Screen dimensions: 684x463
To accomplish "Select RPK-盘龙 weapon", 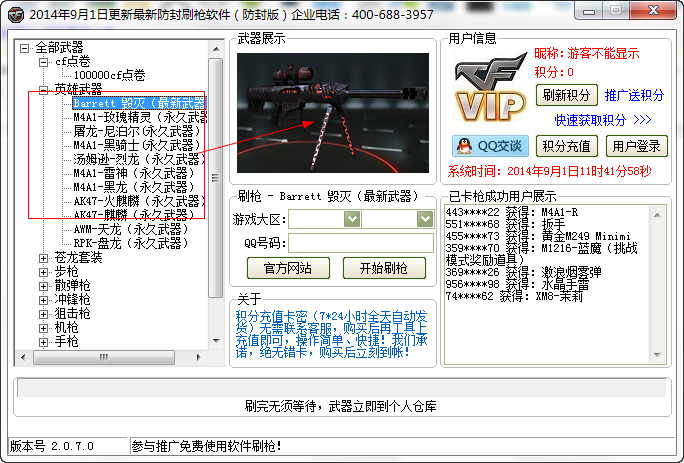I will pos(131,243).
